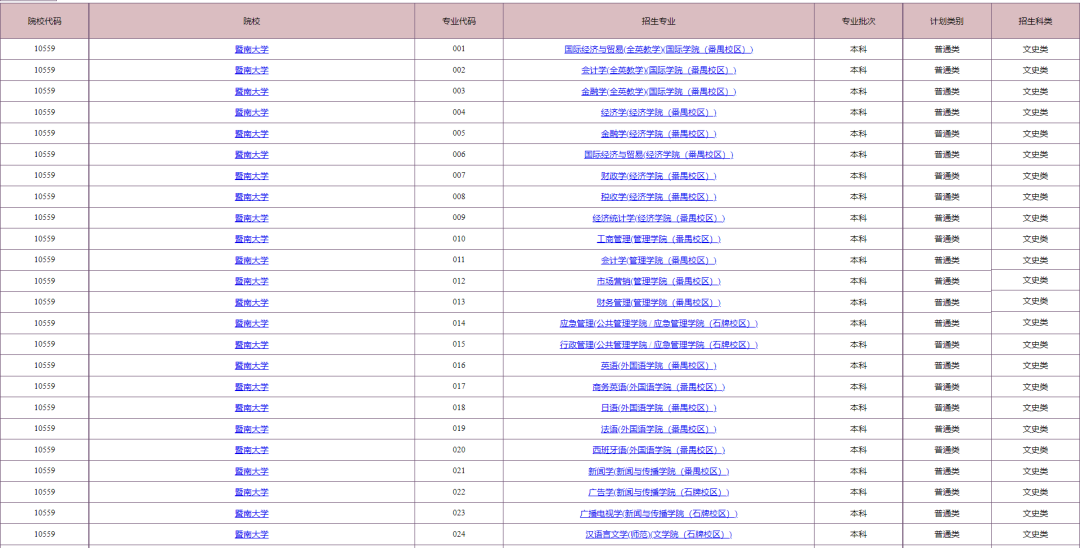Select the 财政学(经济学院) link
Image resolution: width=1080 pixels, height=548 pixels.
[658, 176]
